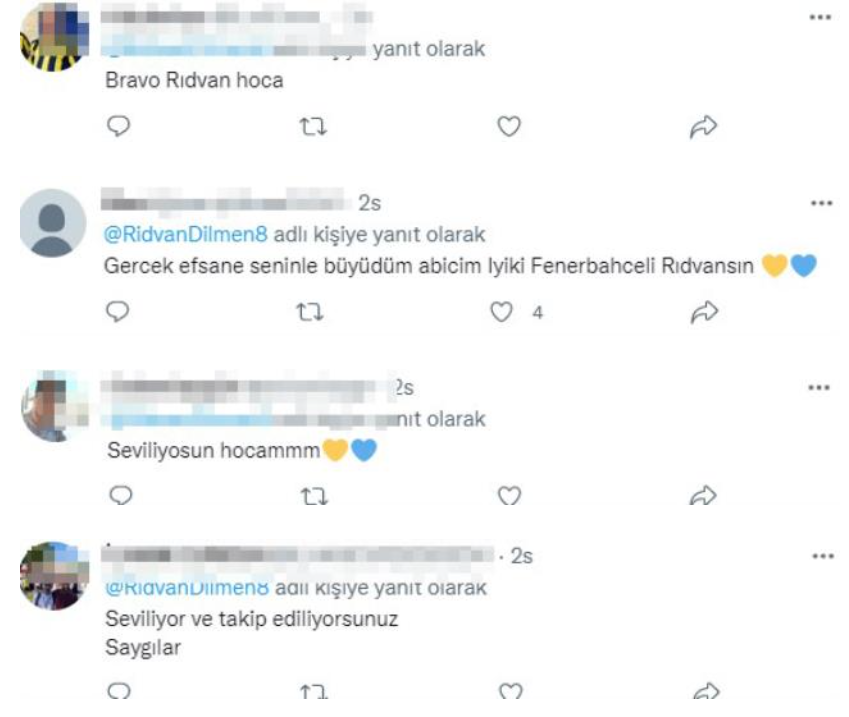Reply to the 'Bravo Rıdvan hoca' tweet
The width and height of the screenshot is (849, 717).
pos(119,126)
